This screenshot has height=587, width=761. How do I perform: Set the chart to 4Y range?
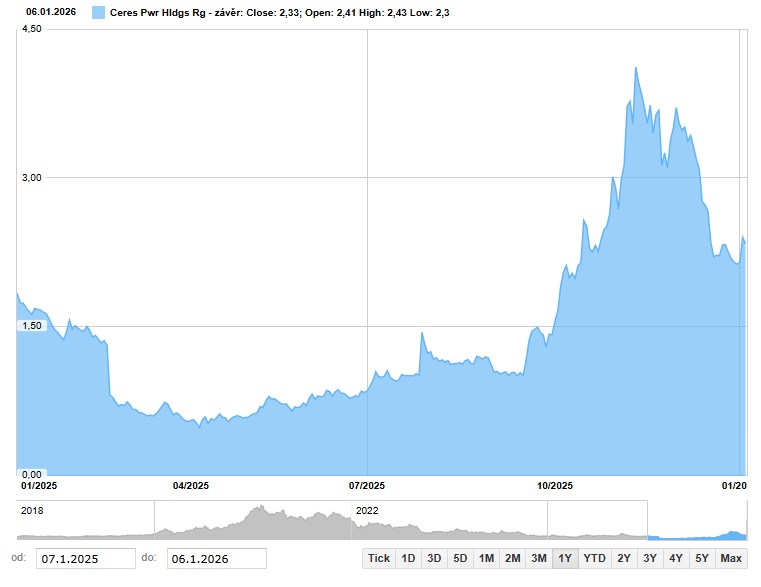(676, 558)
